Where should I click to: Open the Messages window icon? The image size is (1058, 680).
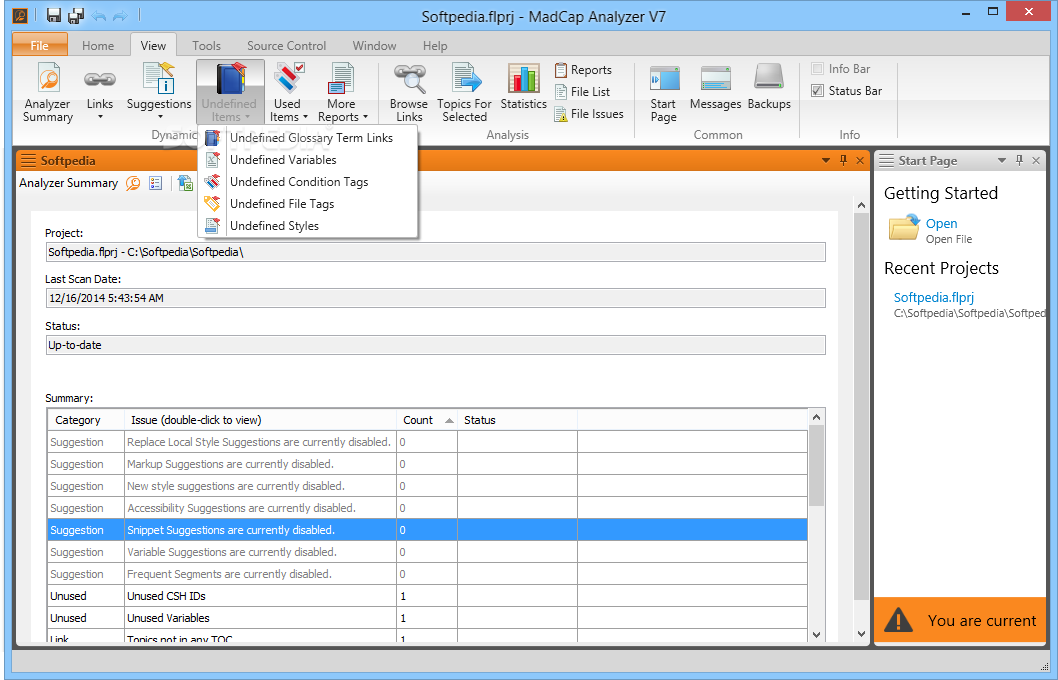[715, 86]
